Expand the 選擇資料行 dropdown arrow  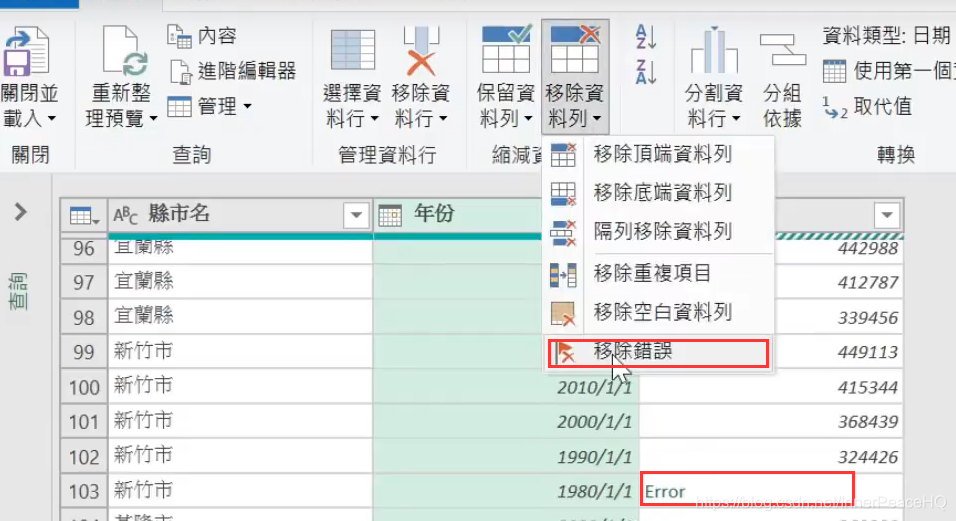[374, 118]
